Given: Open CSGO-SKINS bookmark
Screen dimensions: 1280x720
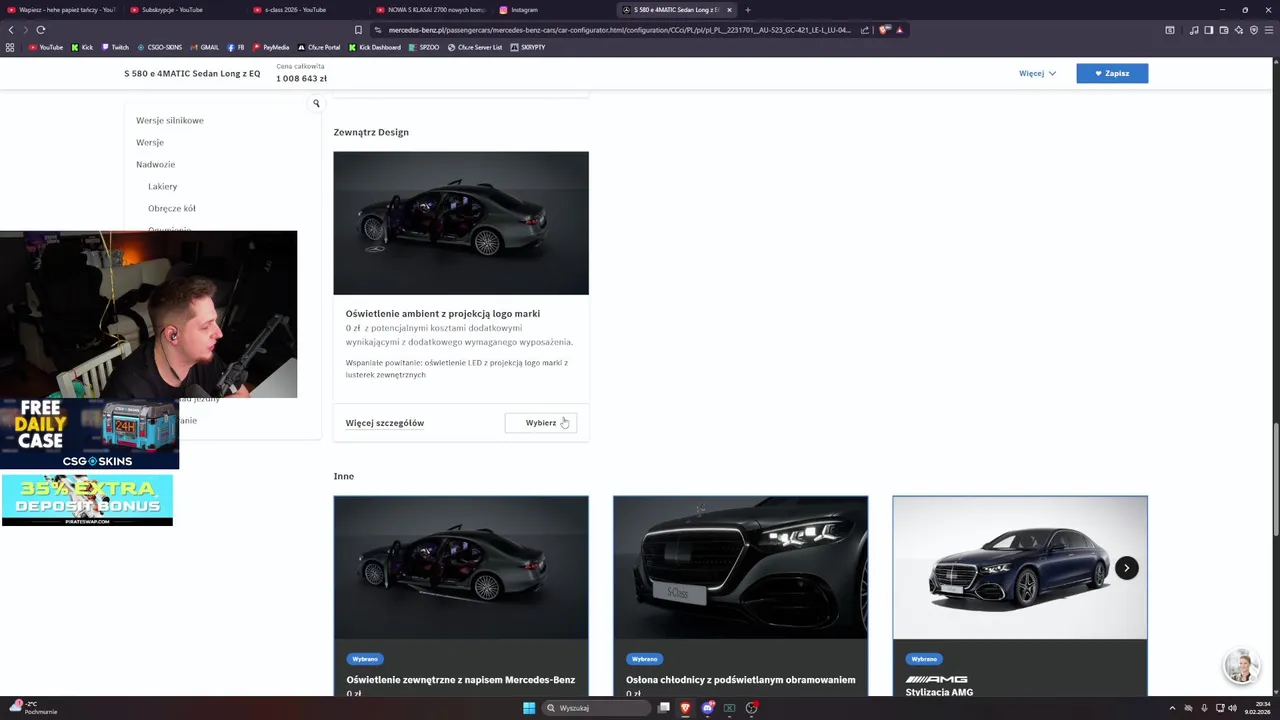Looking at the screenshot, I should [x=160, y=47].
